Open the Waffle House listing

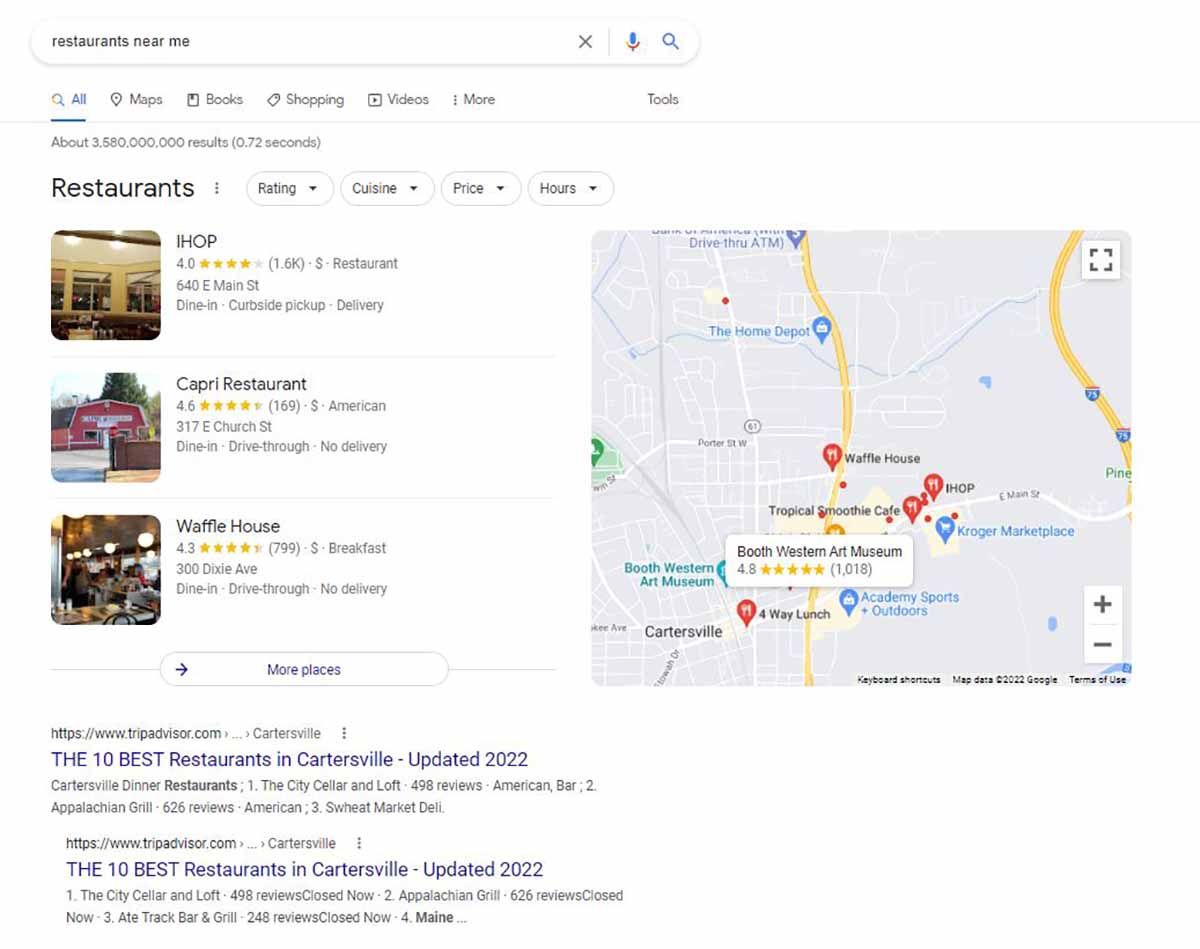click(x=228, y=526)
